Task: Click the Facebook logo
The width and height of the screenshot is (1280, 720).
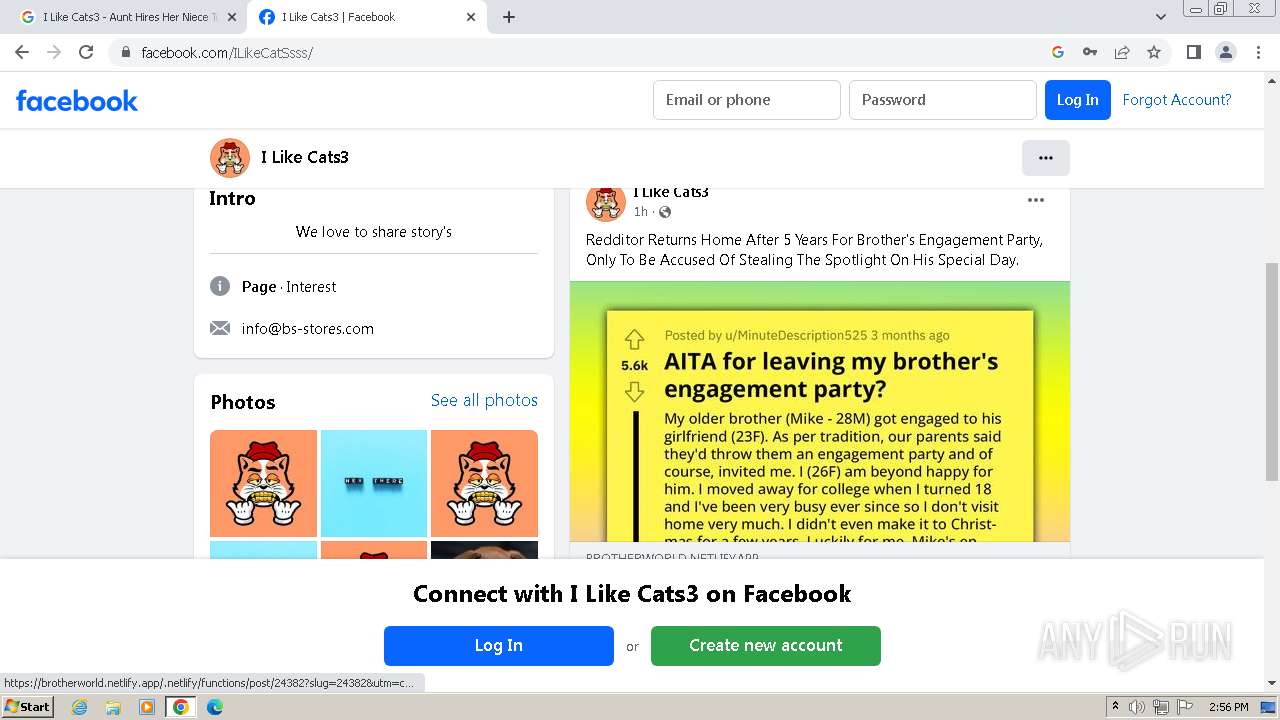Action: 77,100
